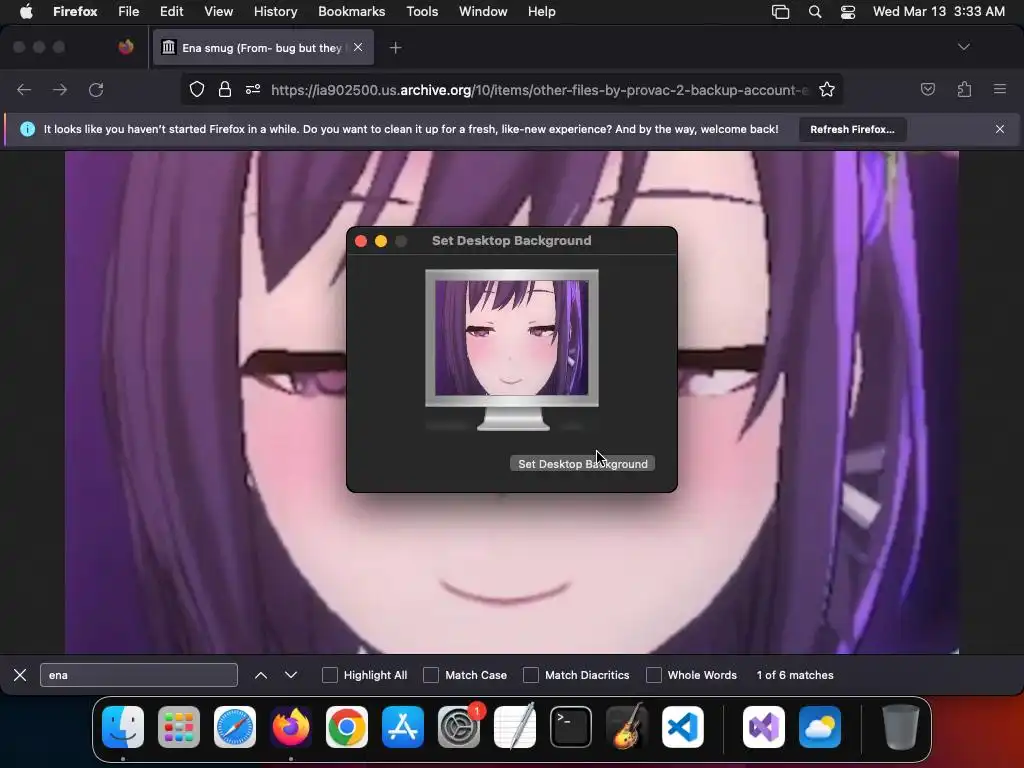Screen dimensions: 1024x768
Task: Open Spotlight search in menu bar
Action: [x=815, y=12]
